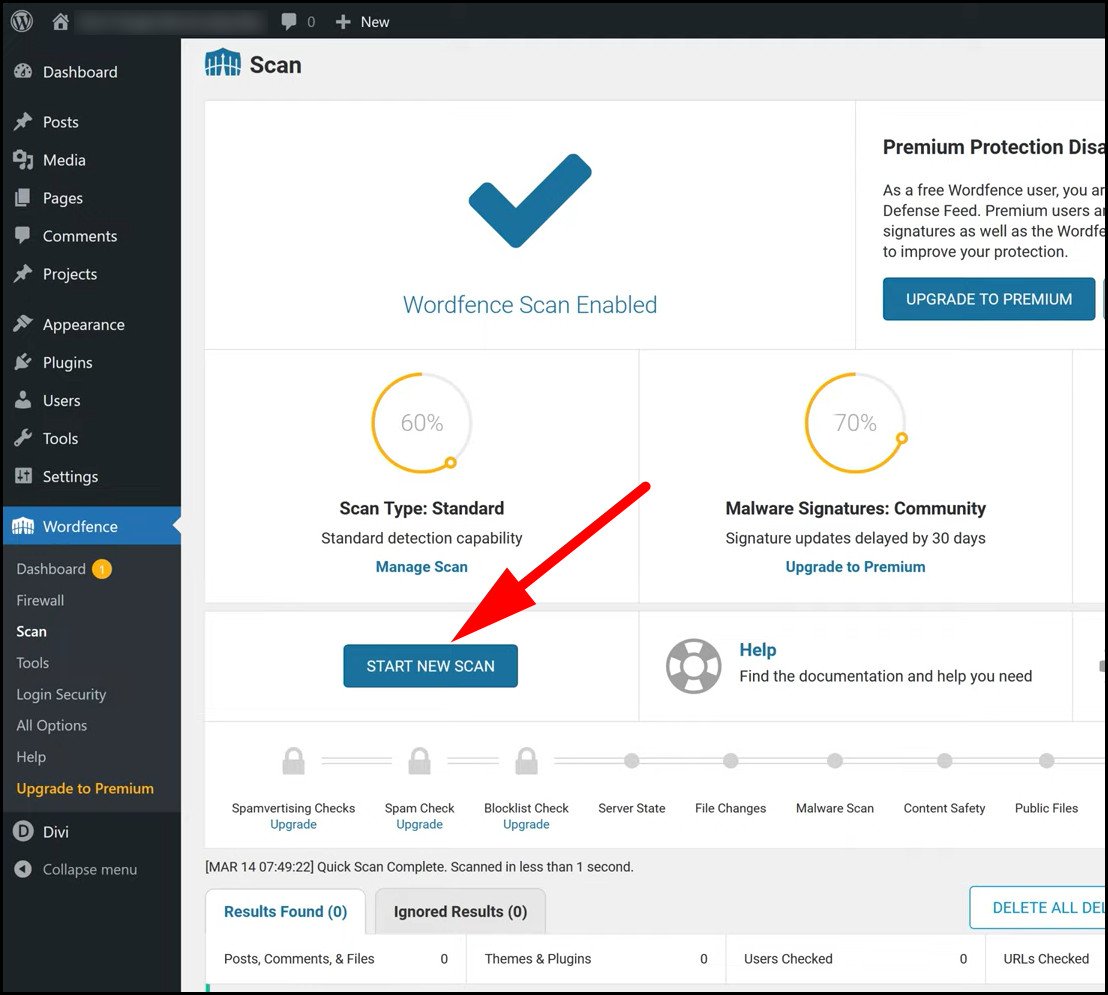Open the Divi menu icon
1108x995 pixels.
click(23, 831)
